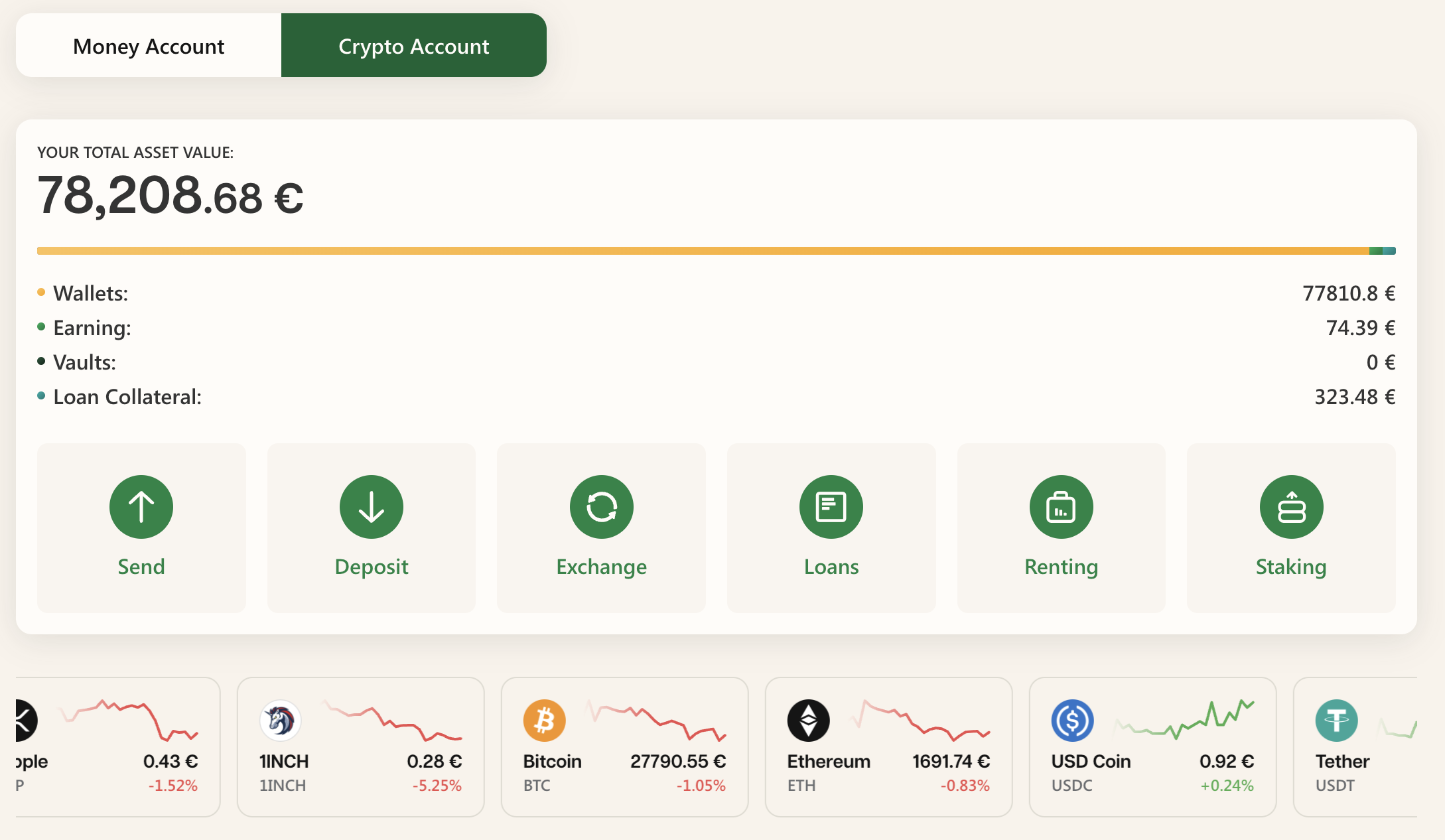Click the Loans document icon
This screenshot has width=1445, height=840.
coord(831,507)
